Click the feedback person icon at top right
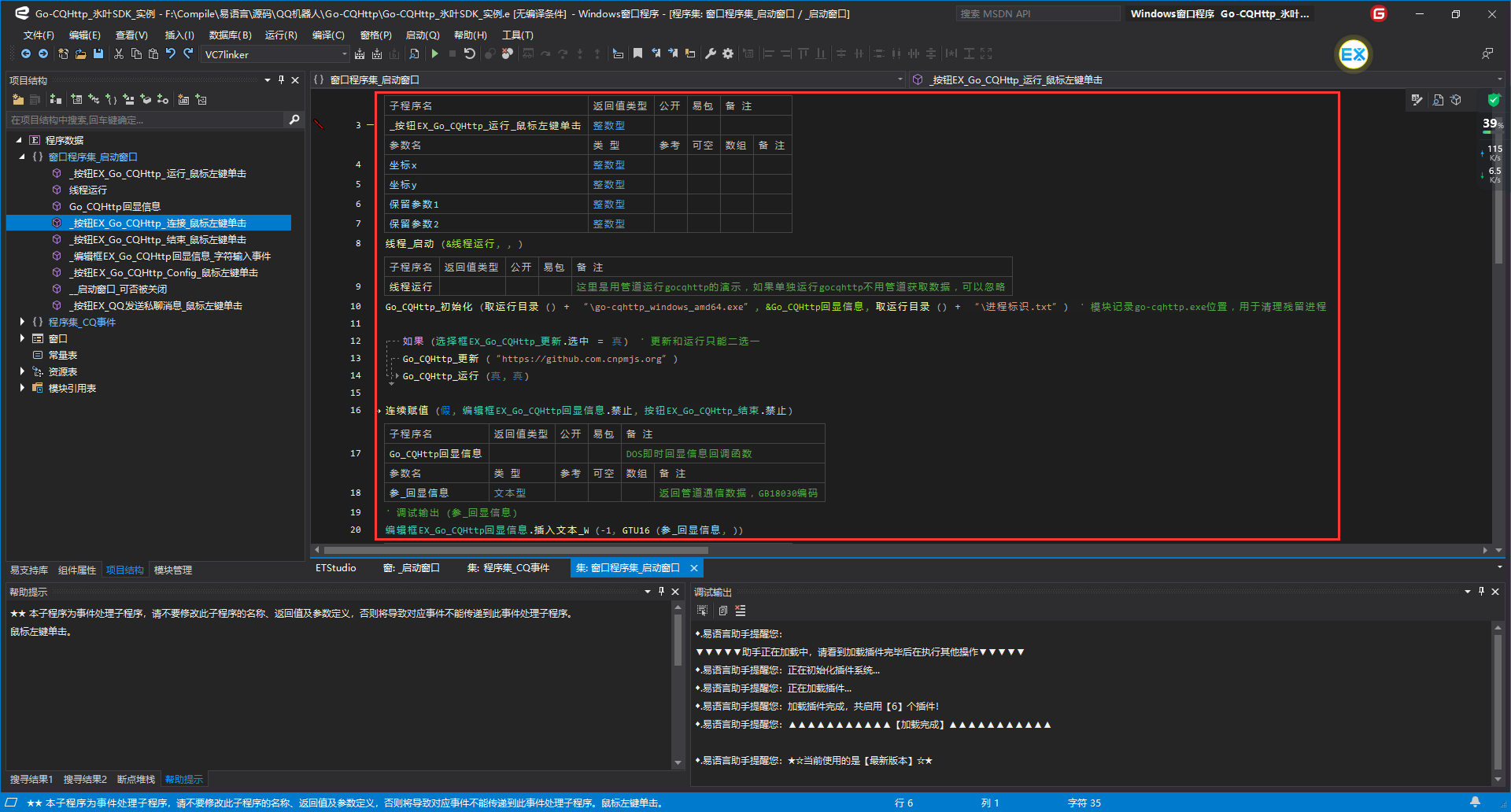The image size is (1511, 812). coord(1487,54)
